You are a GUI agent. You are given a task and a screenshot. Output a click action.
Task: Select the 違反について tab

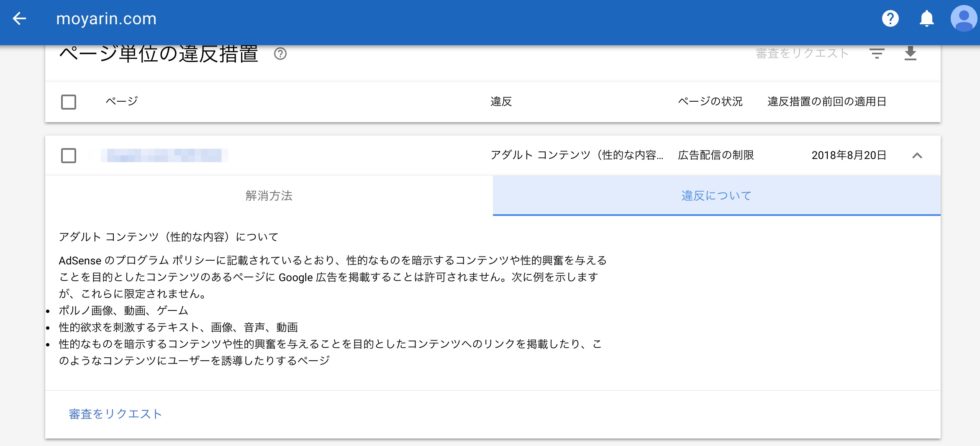716,196
